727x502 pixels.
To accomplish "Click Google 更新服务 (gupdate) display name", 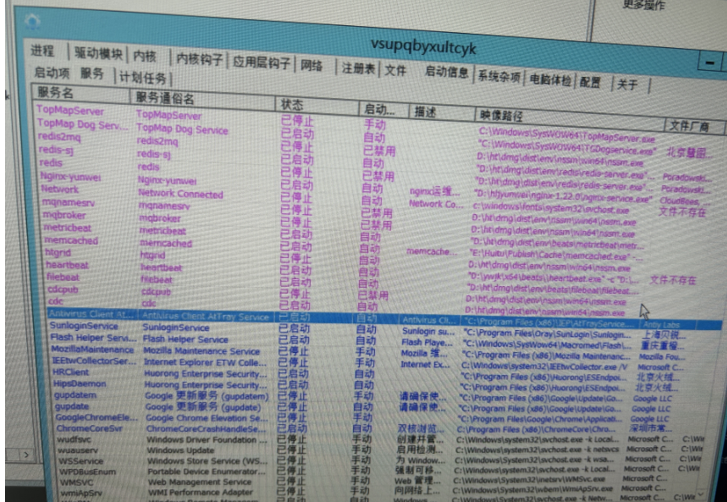I will point(204,407).
